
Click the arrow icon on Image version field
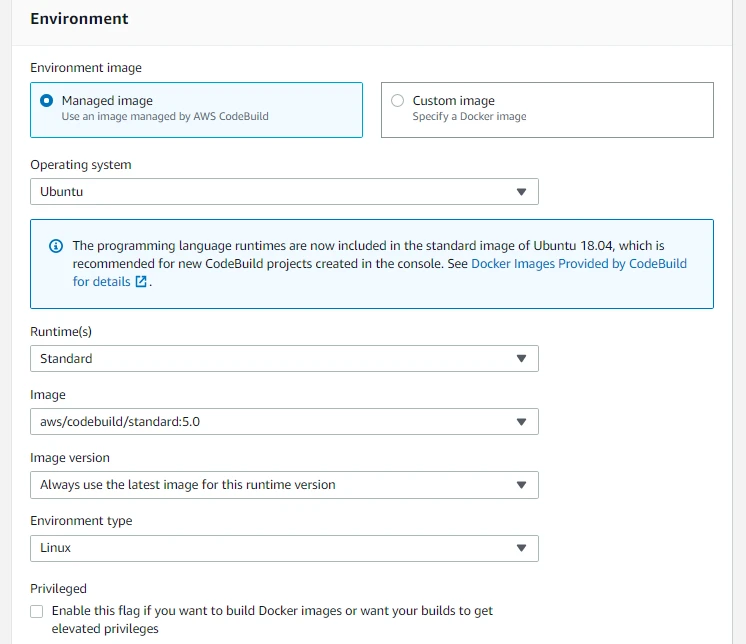(x=521, y=485)
